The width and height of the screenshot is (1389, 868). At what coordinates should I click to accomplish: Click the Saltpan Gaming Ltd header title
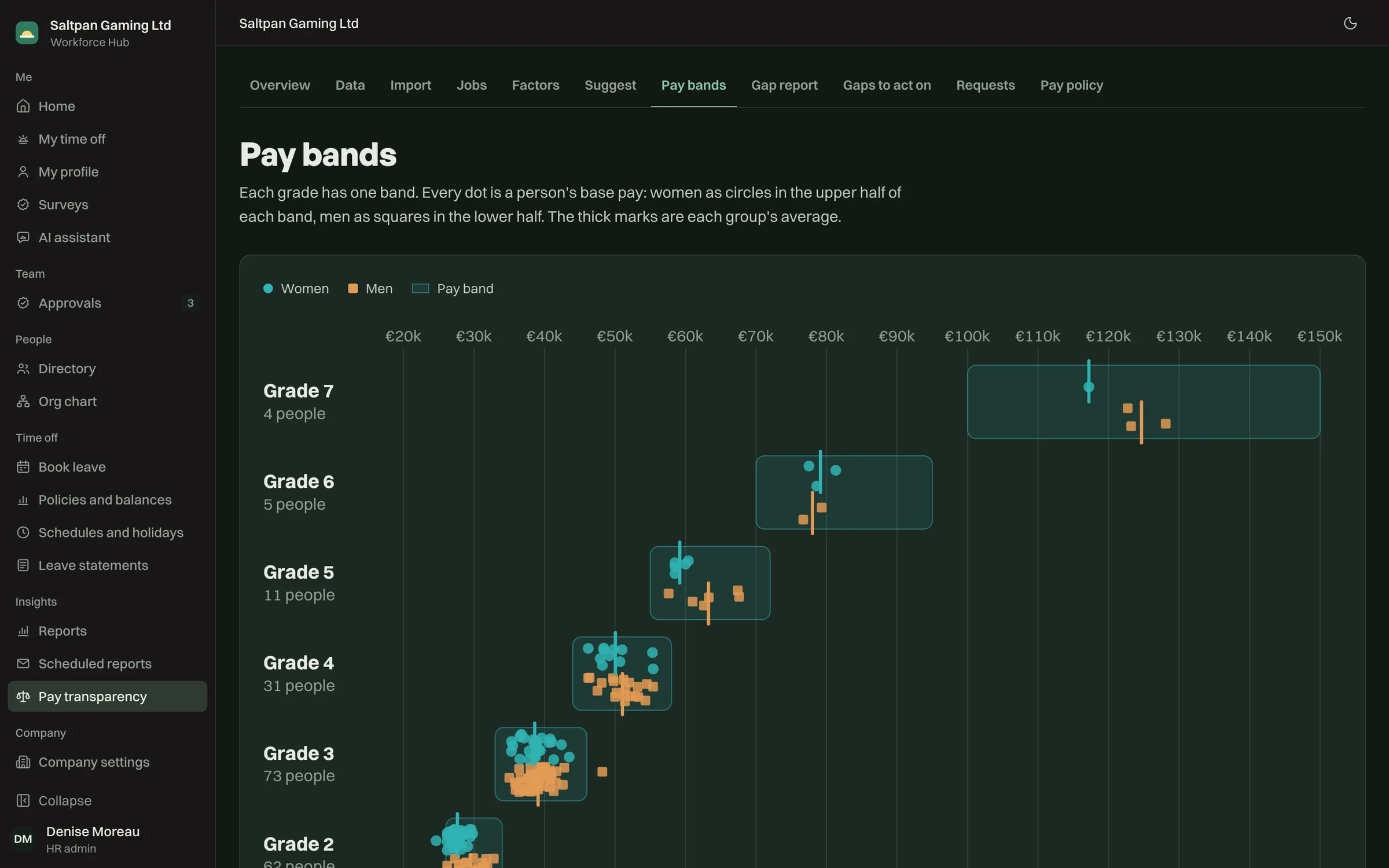click(x=299, y=23)
